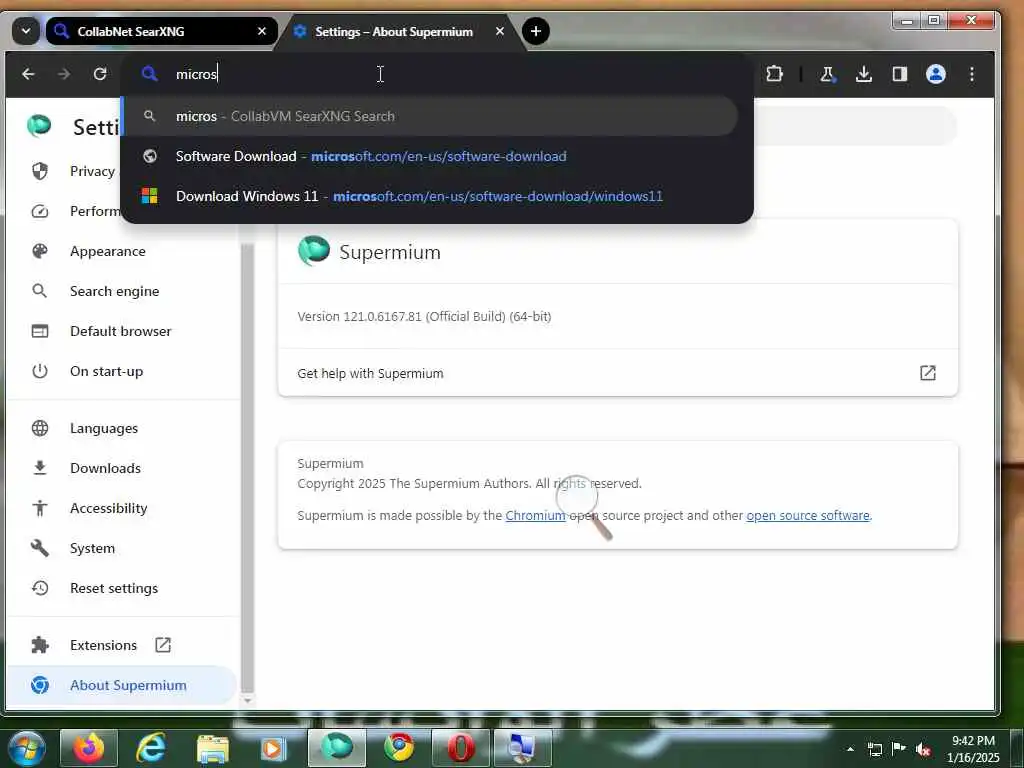Open the Extensions puzzle icon in toolbar
Screen dimensions: 1024x768
(x=775, y=74)
